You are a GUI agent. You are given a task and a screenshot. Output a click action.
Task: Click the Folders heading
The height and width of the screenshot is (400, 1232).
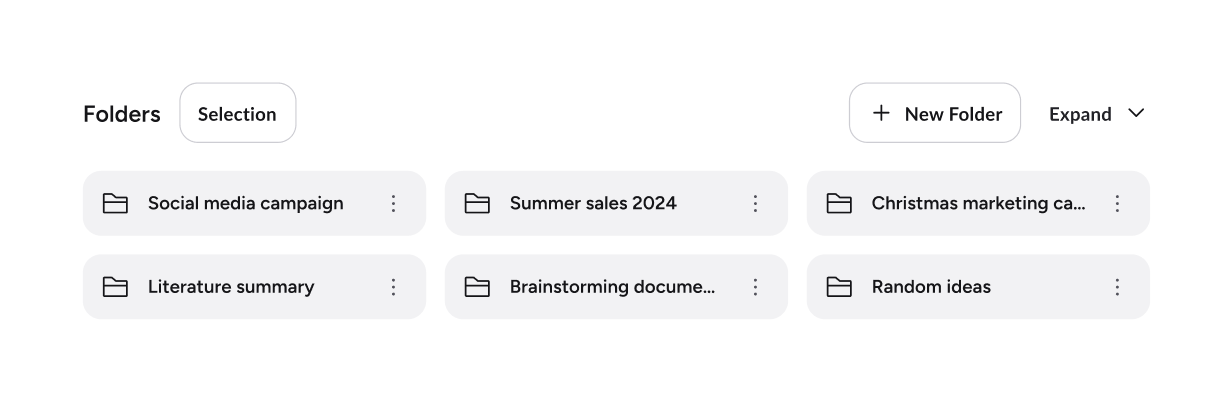click(x=122, y=114)
